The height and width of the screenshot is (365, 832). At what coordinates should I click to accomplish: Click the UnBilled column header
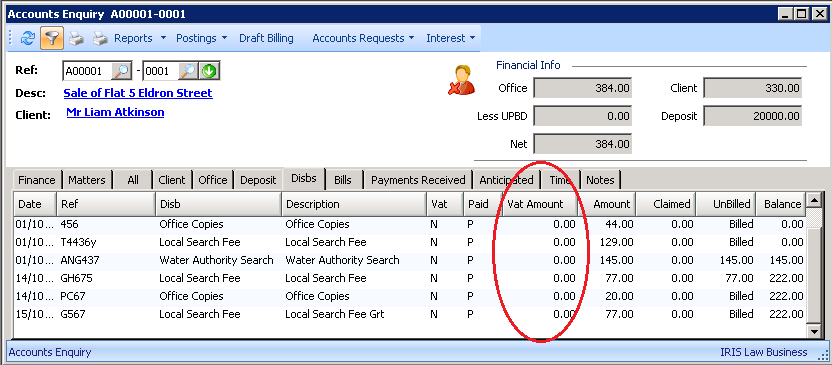(727, 204)
